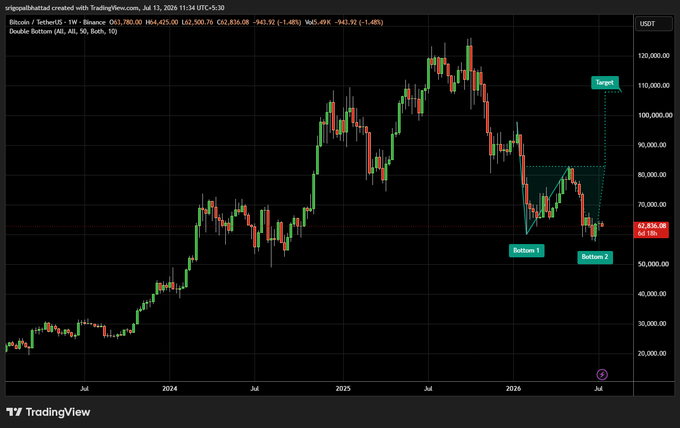680x428 pixels.
Task: Click the O63,780.00 open value
Action: coord(126,22)
